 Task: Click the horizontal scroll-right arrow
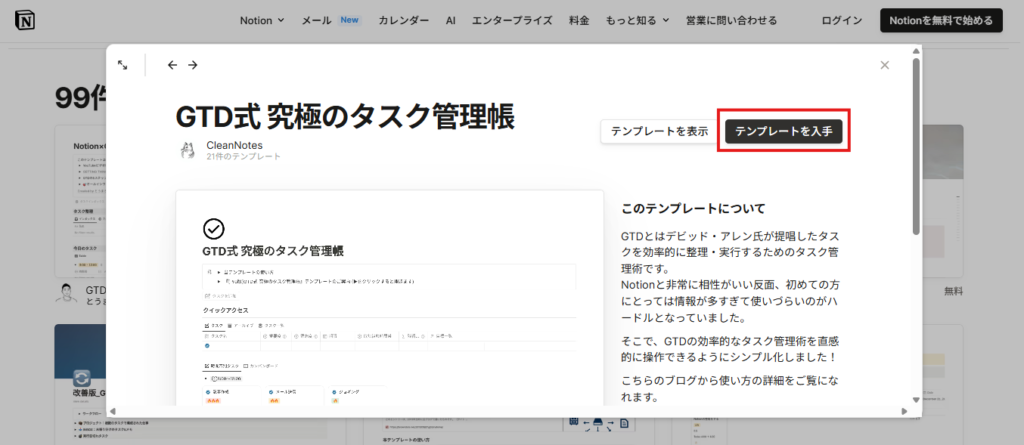pos(904,412)
